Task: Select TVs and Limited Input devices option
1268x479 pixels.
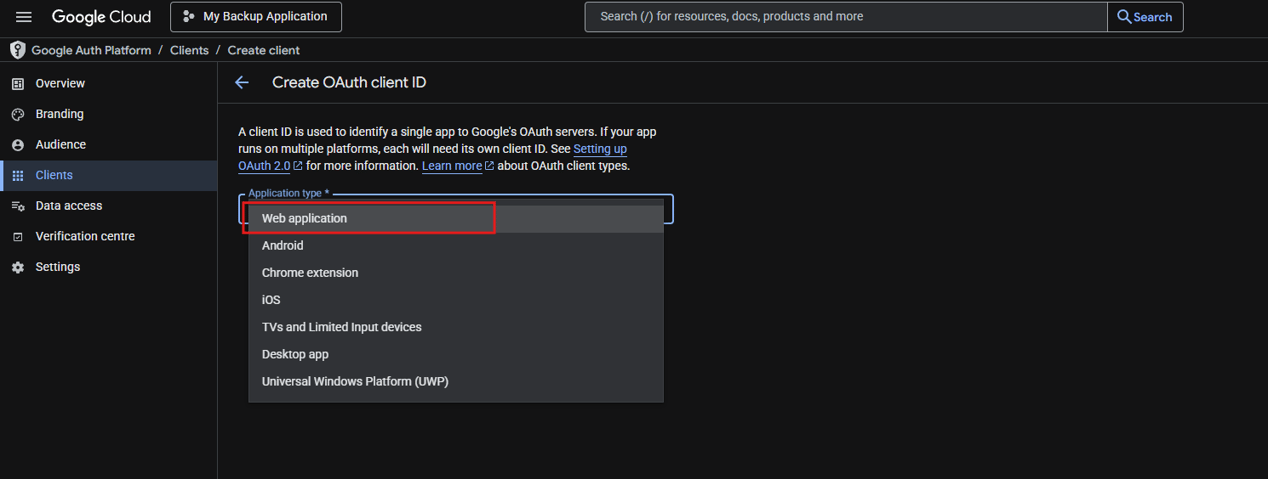Action: click(456, 327)
